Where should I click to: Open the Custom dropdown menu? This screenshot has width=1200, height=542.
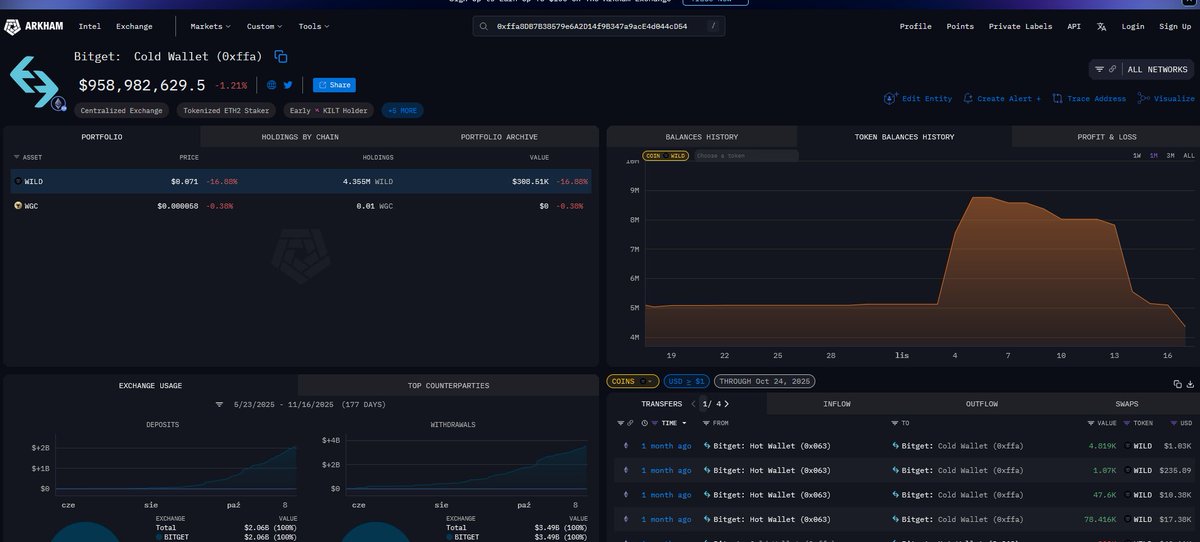point(264,27)
